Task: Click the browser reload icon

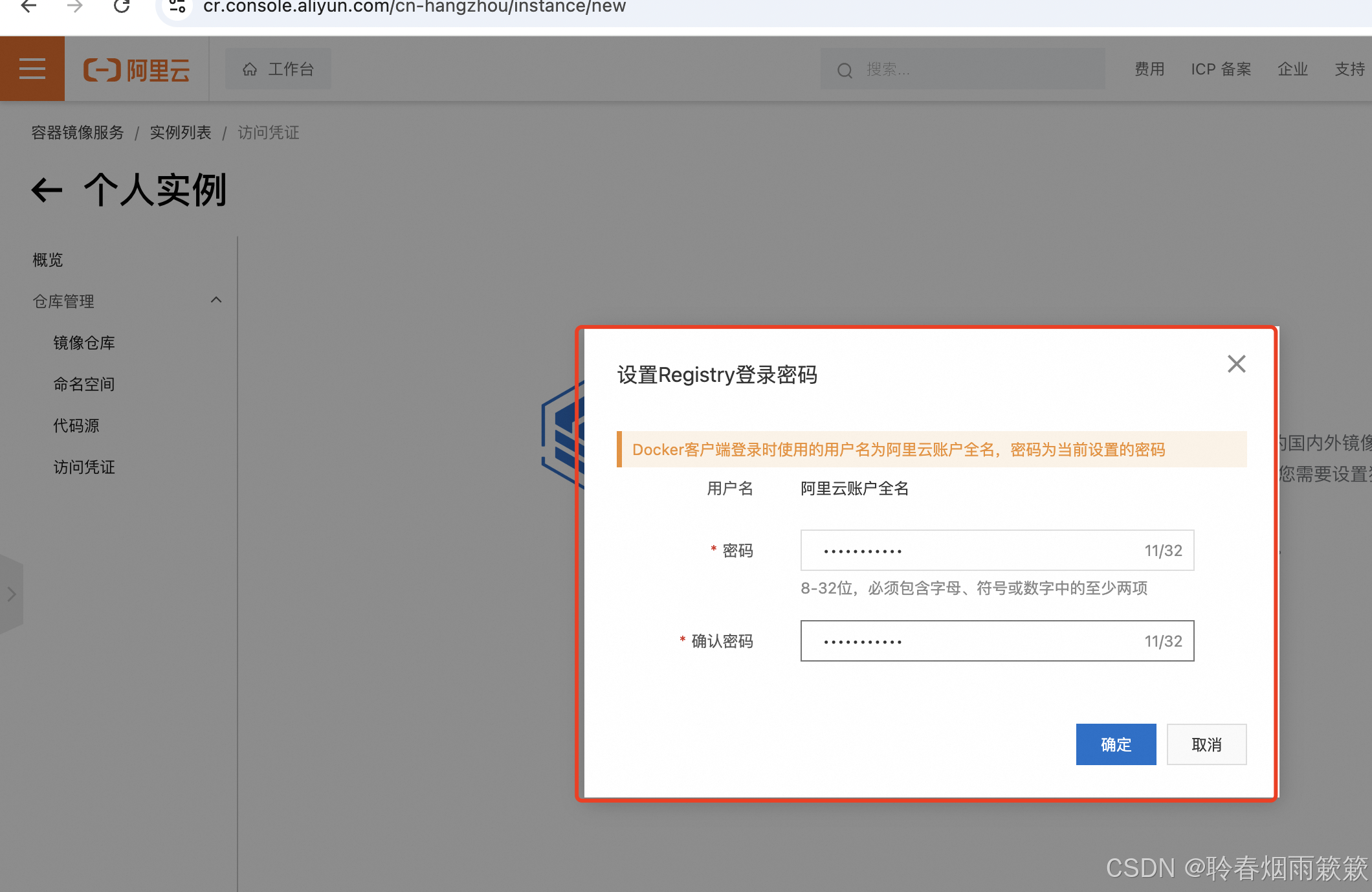Action: click(122, 6)
